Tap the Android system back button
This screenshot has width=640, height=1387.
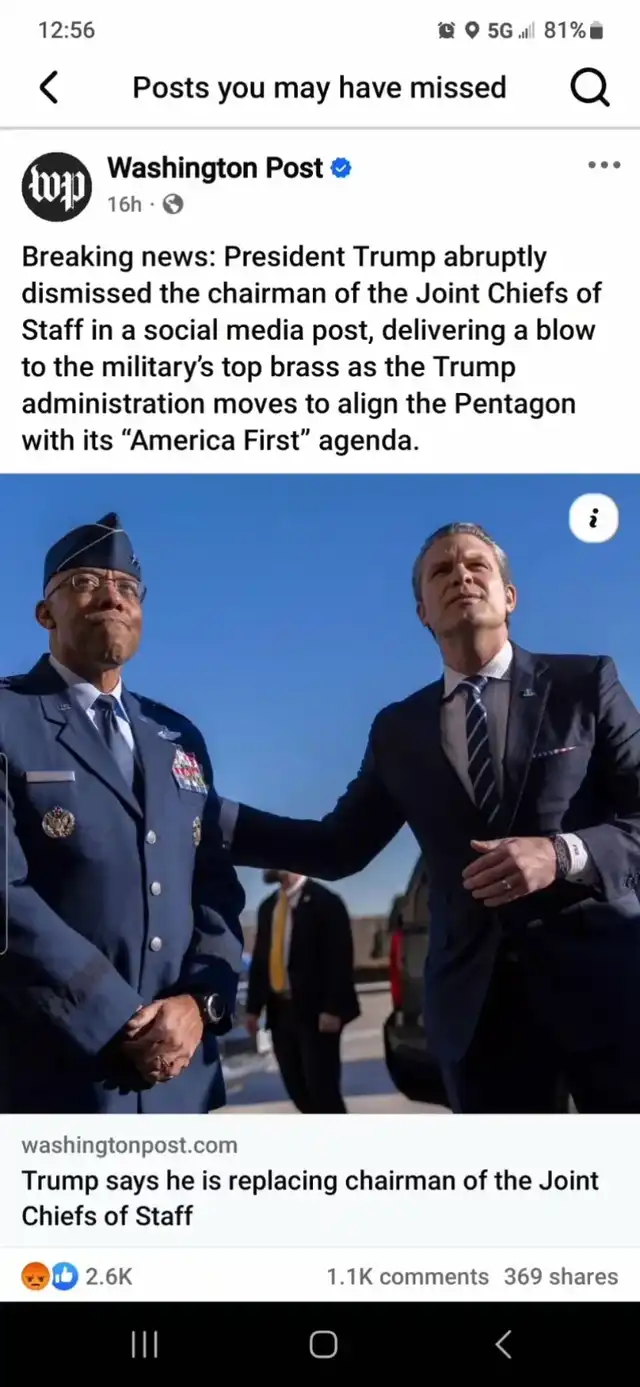point(503,1345)
